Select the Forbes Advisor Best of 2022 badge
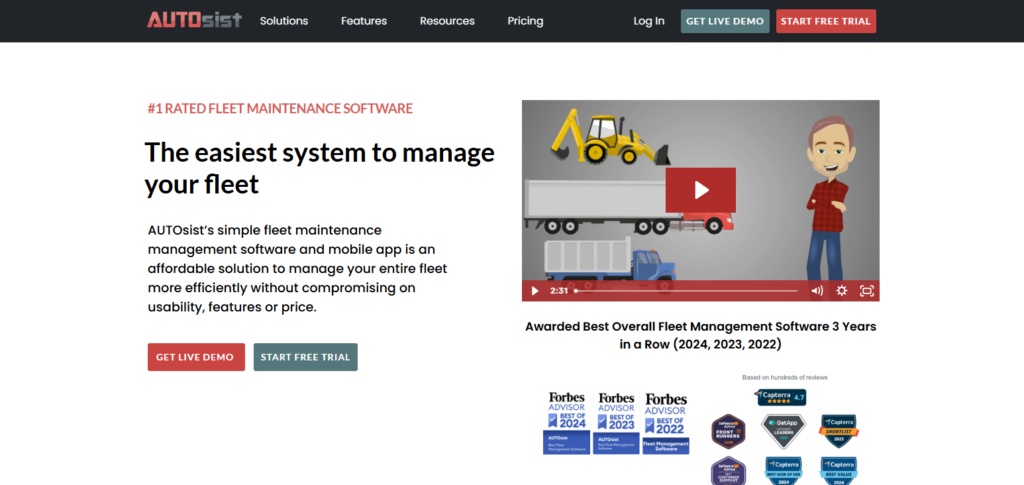The image size is (1024, 485). point(665,422)
